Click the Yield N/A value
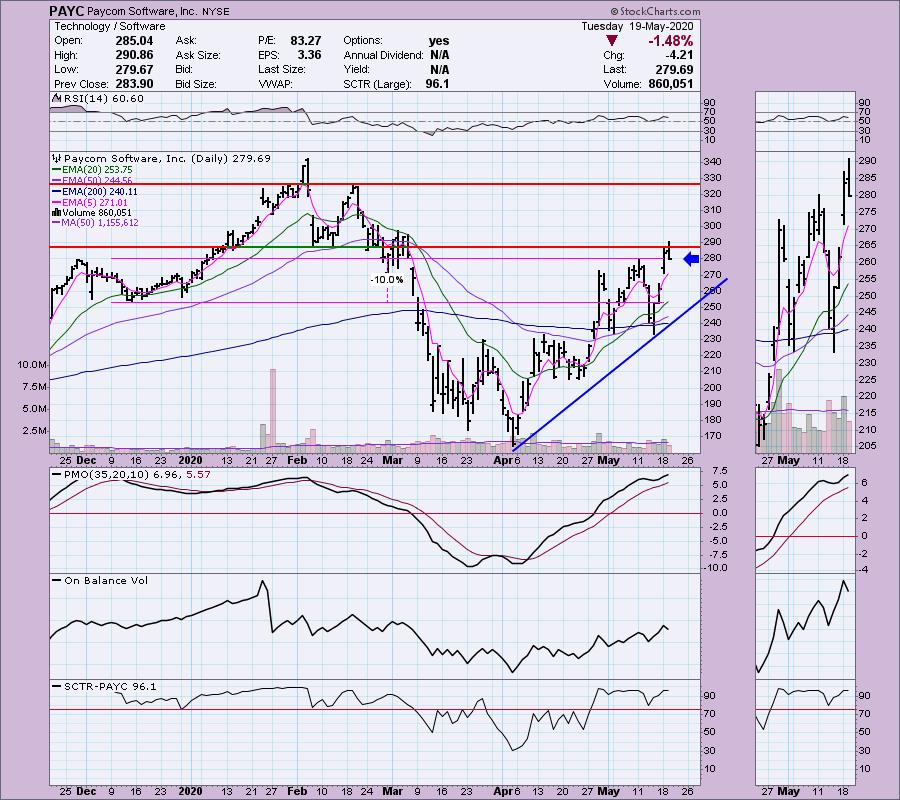This screenshot has width=900, height=800. (440, 69)
